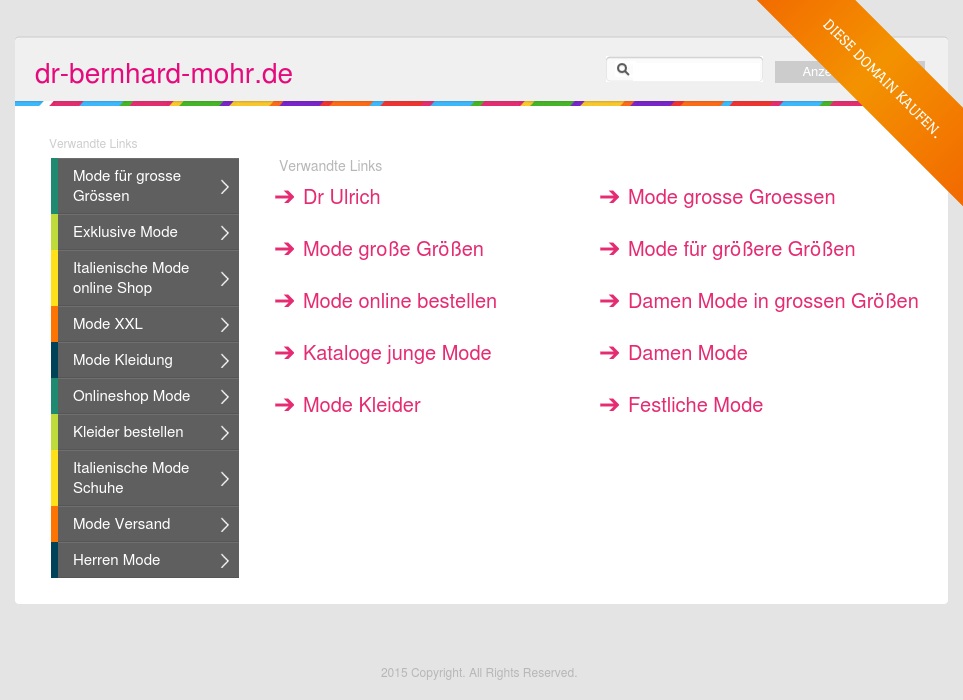963x700 pixels.
Task: Open the dr-bernhard-mohr.de site title
Action: click(x=164, y=74)
